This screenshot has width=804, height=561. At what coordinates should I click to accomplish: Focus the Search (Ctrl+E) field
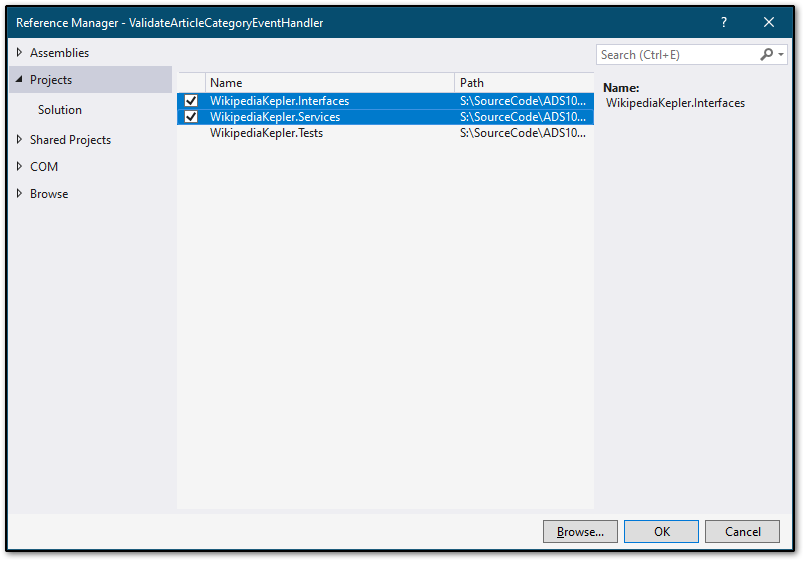pos(678,54)
